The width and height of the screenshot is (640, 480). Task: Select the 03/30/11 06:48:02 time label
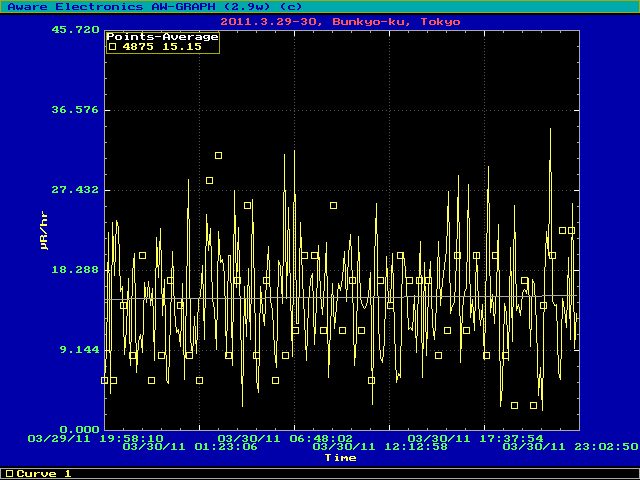(285, 438)
